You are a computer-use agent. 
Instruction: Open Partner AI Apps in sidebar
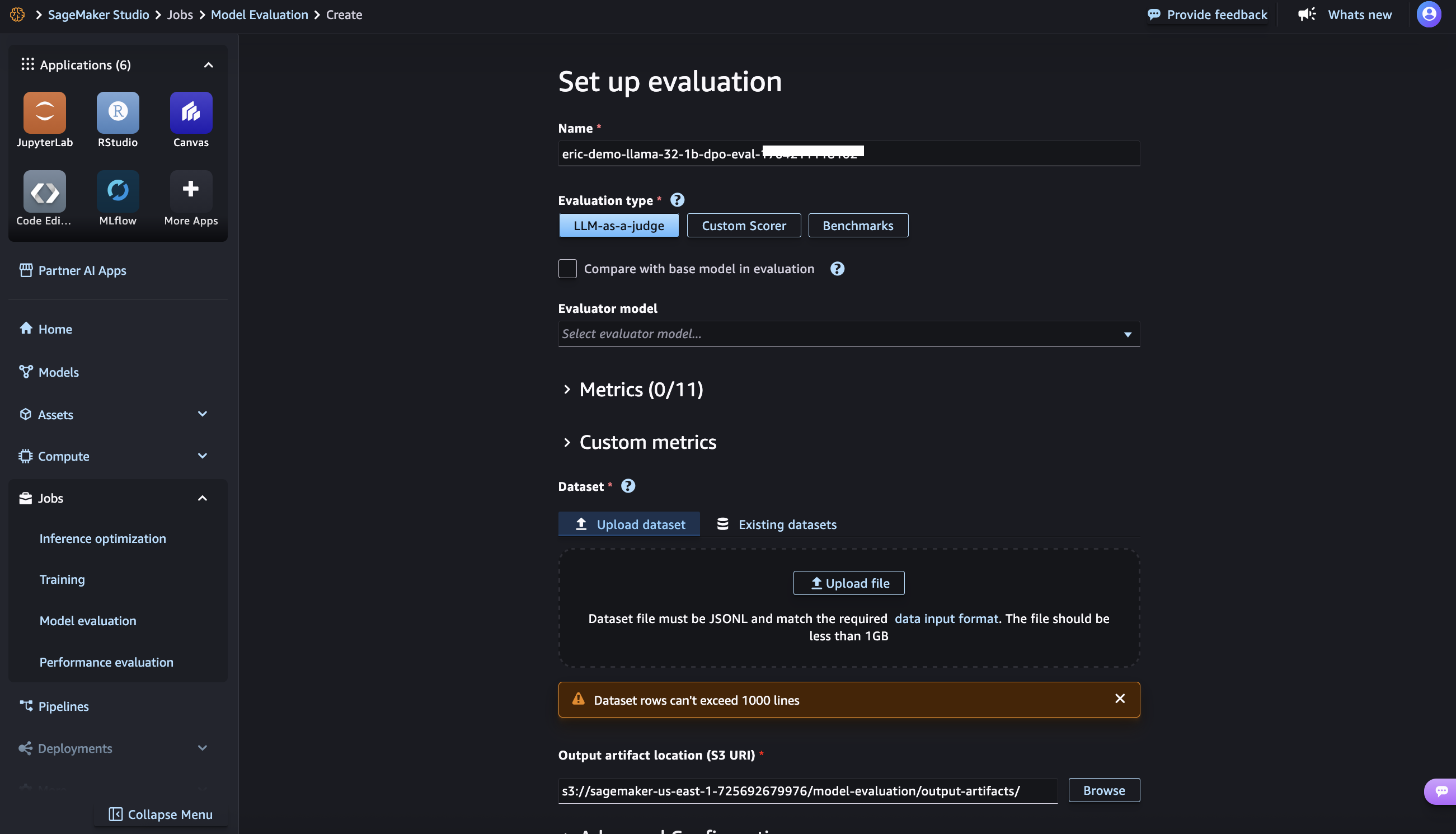tap(82, 270)
